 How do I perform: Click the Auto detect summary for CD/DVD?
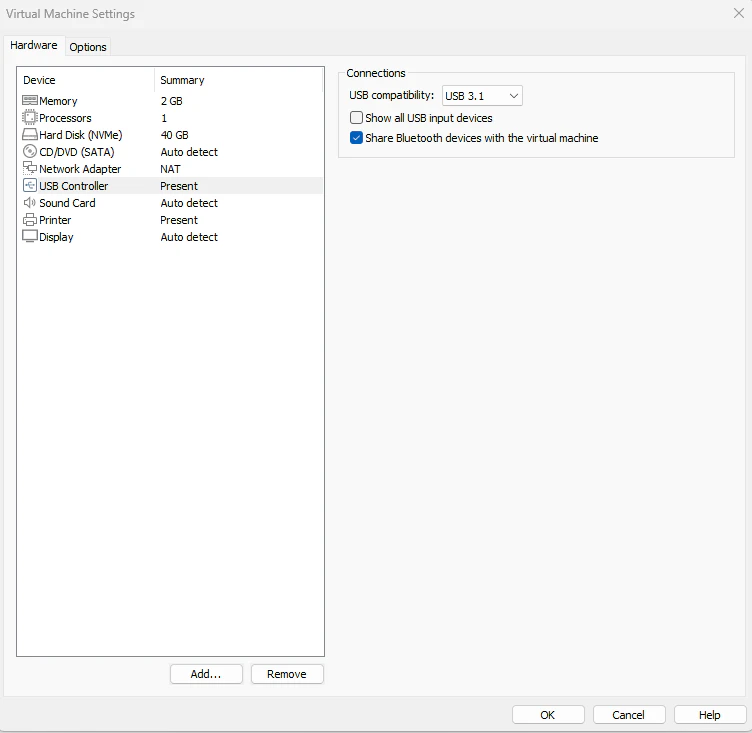click(189, 152)
